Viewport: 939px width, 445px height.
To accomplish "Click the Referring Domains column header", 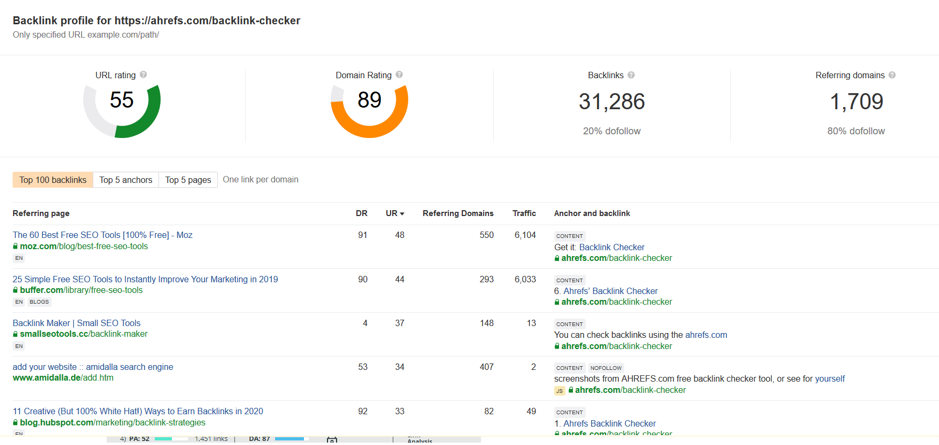I will [458, 213].
